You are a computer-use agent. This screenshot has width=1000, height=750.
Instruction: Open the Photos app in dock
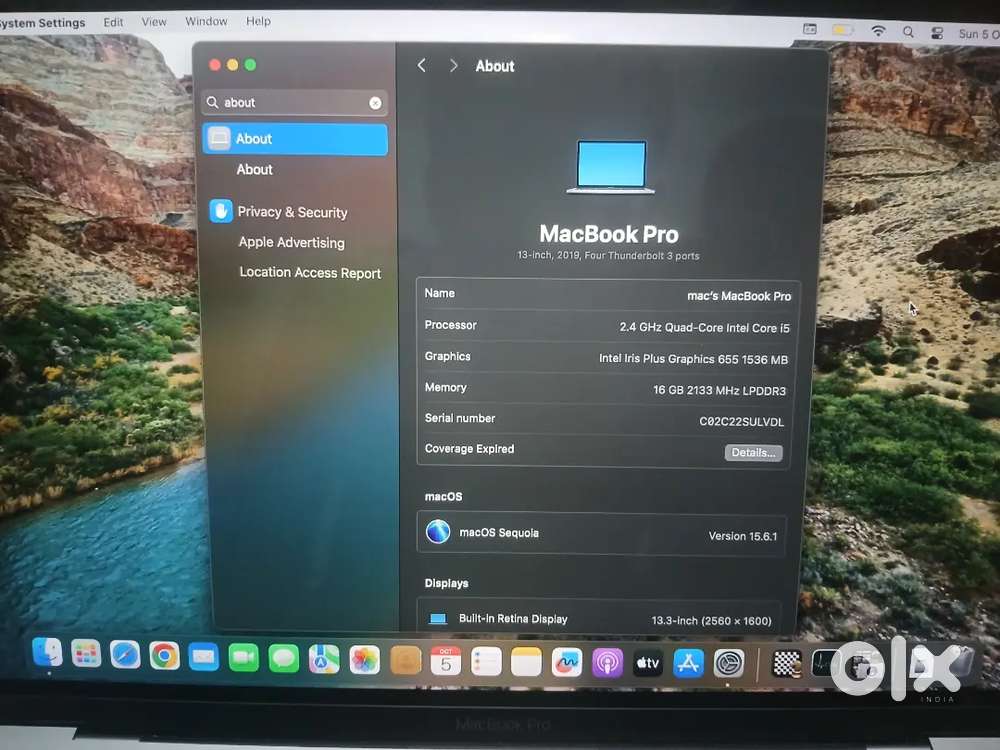[x=364, y=659]
